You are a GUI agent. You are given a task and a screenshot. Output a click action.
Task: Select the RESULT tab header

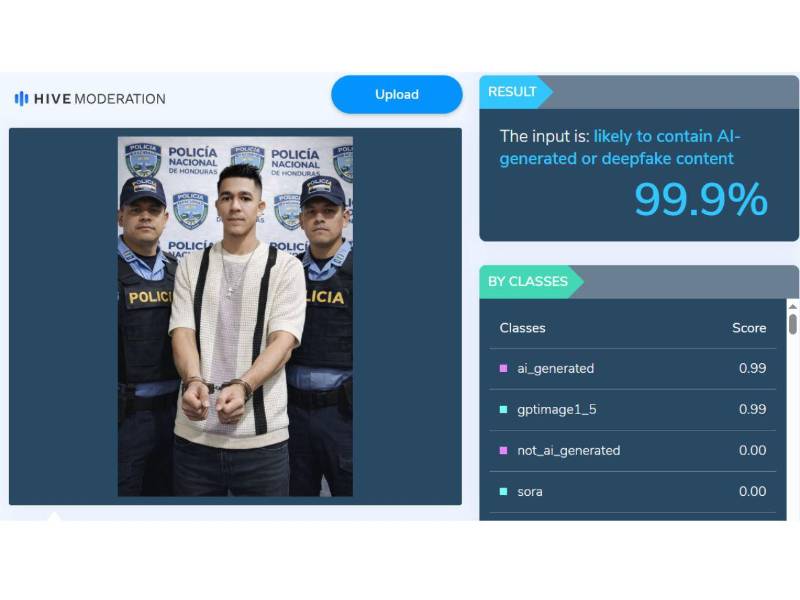(x=512, y=92)
